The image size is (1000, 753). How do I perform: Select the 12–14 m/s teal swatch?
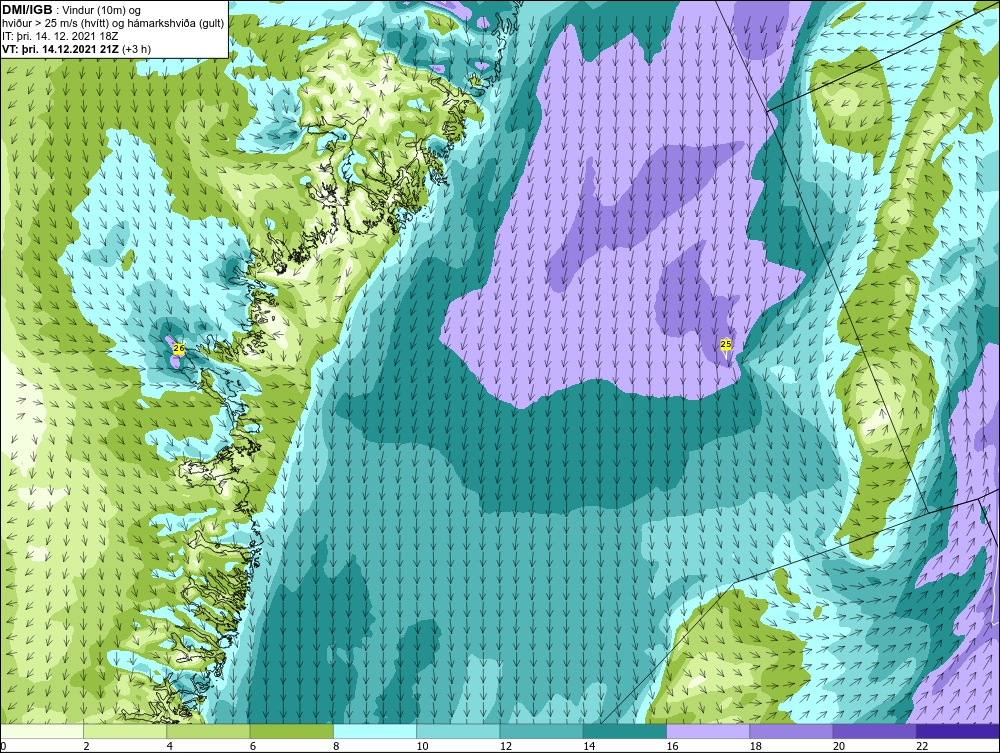pos(541,731)
